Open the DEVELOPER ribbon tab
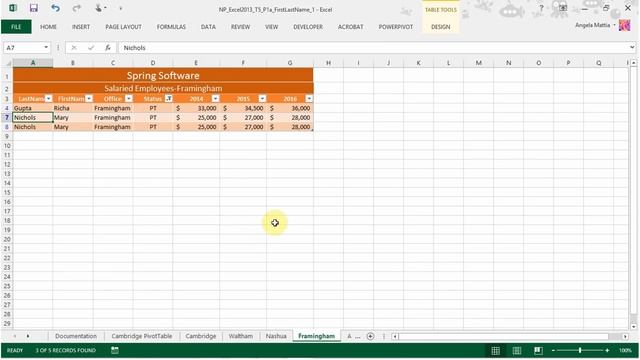Viewport: 640px width, 360px height. coord(308,27)
